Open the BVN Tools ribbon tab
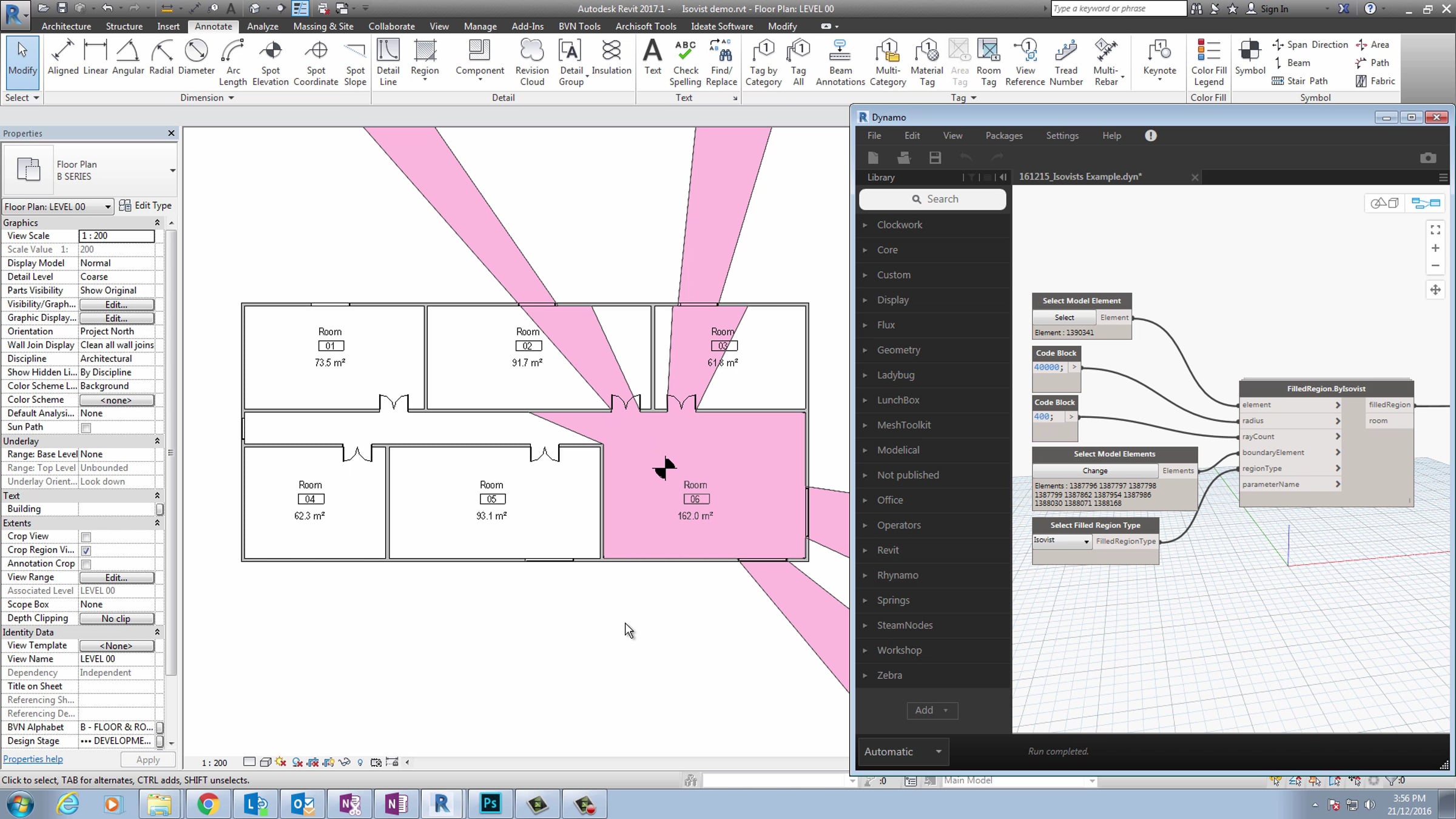The height and width of the screenshot is (819, 1456). 579,26
